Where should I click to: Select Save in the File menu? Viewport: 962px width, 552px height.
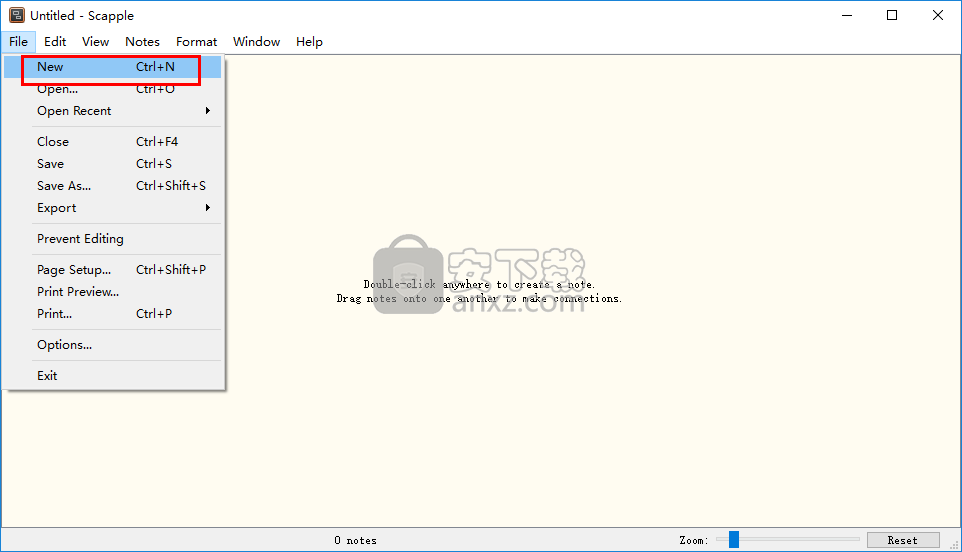click(x=112, y=164)
